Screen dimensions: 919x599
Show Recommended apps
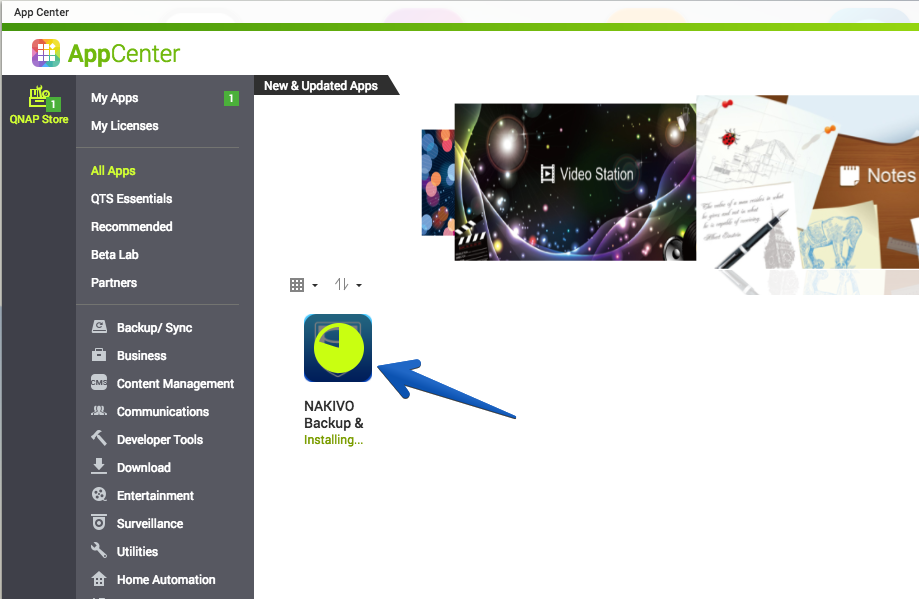click(131, 226)
